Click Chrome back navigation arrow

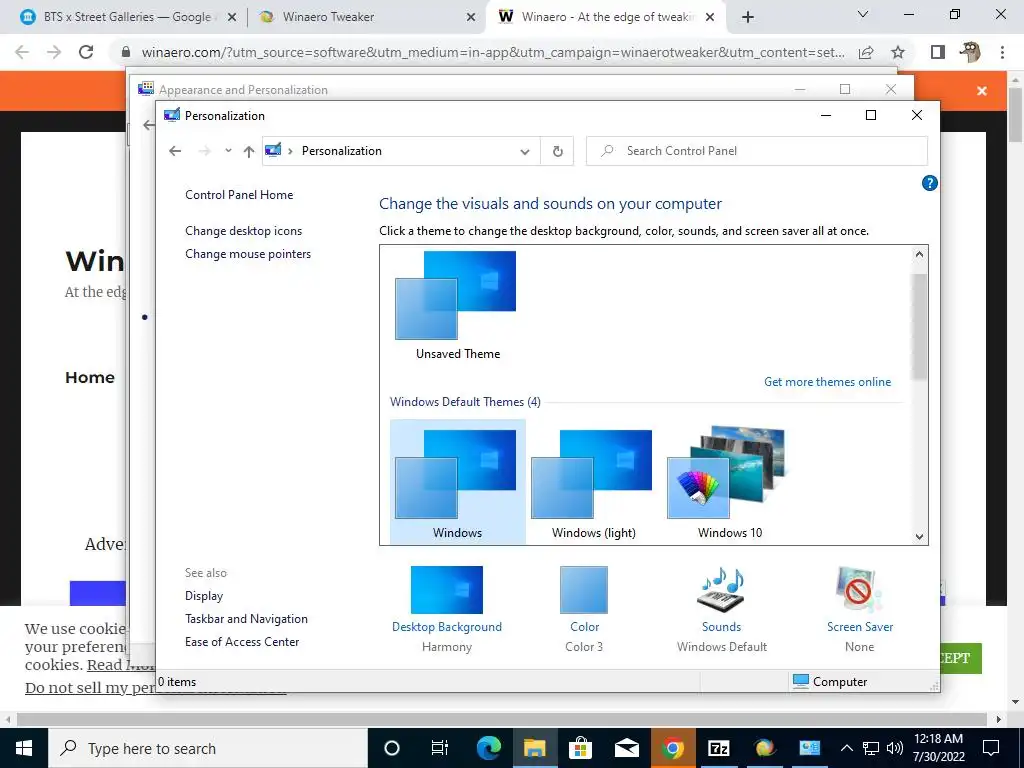(22, 52)
